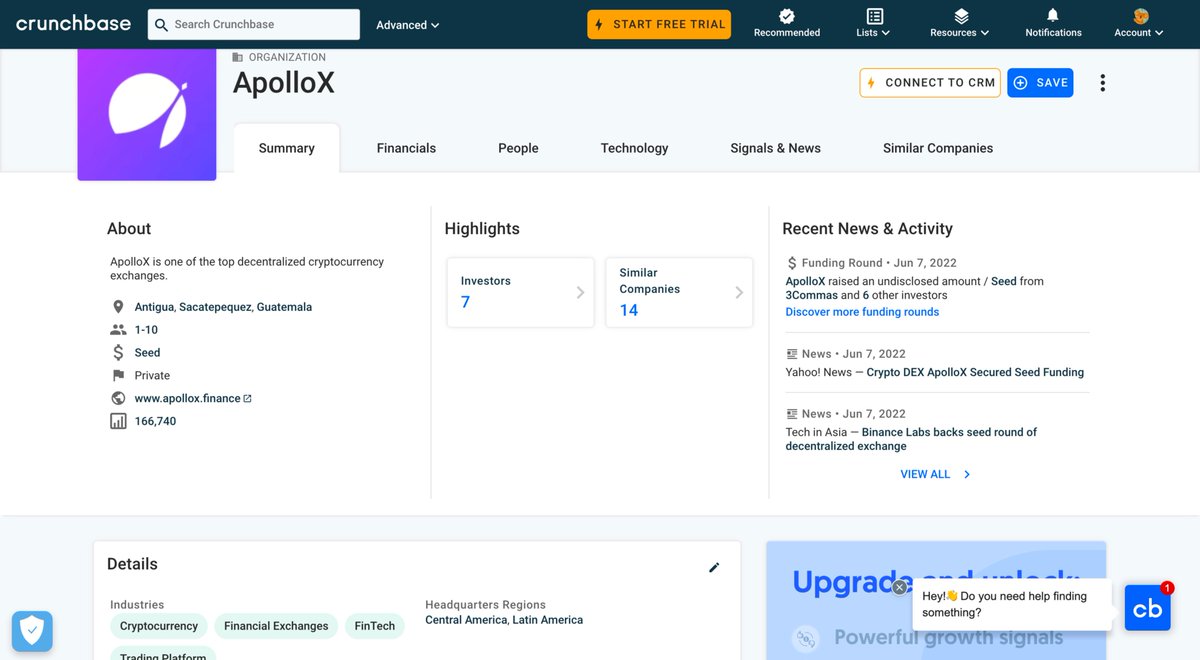Click the SAVE button for ApolloX

click(1040, 82)
